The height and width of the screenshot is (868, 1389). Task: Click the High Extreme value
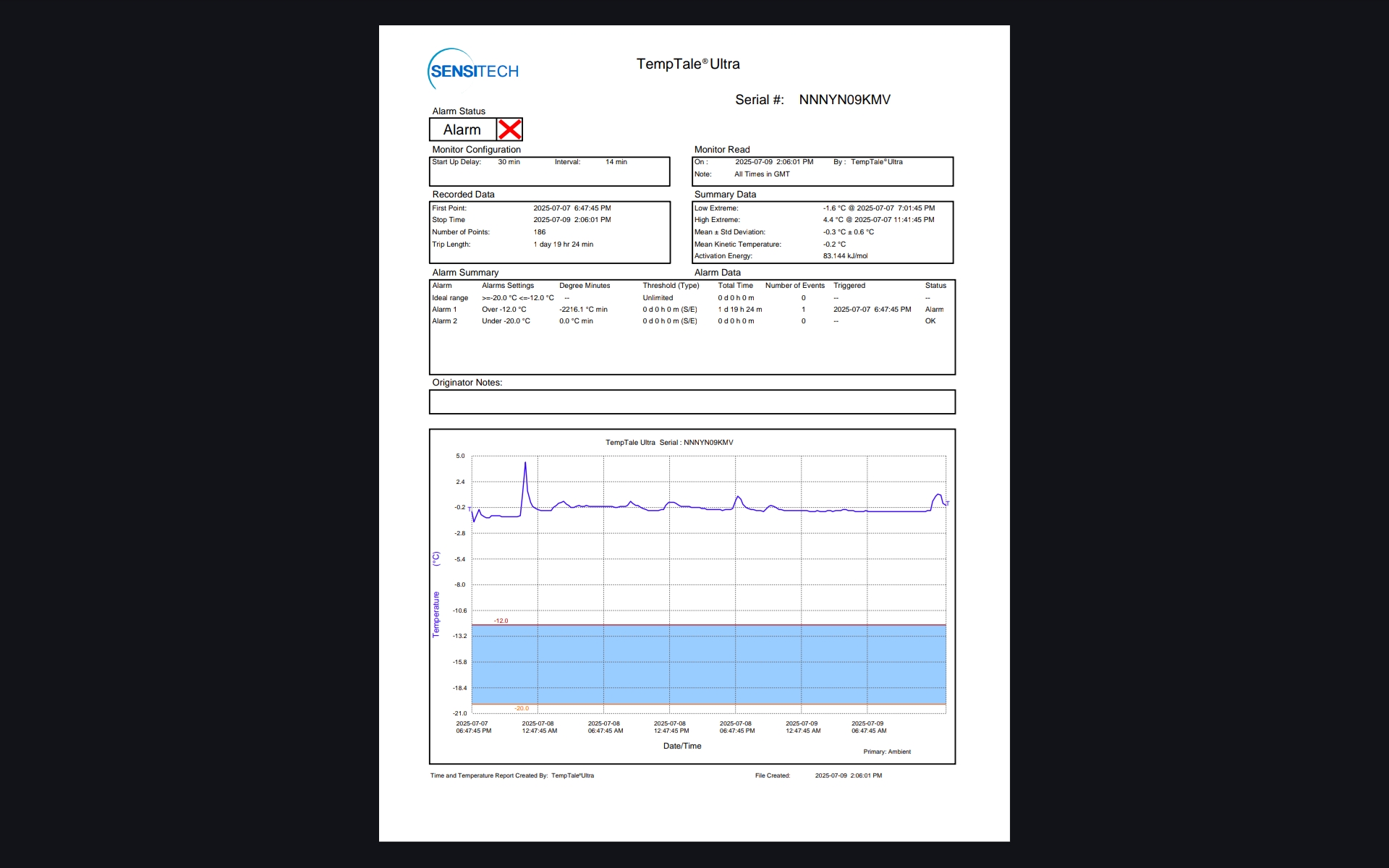(x=878, y=220)
